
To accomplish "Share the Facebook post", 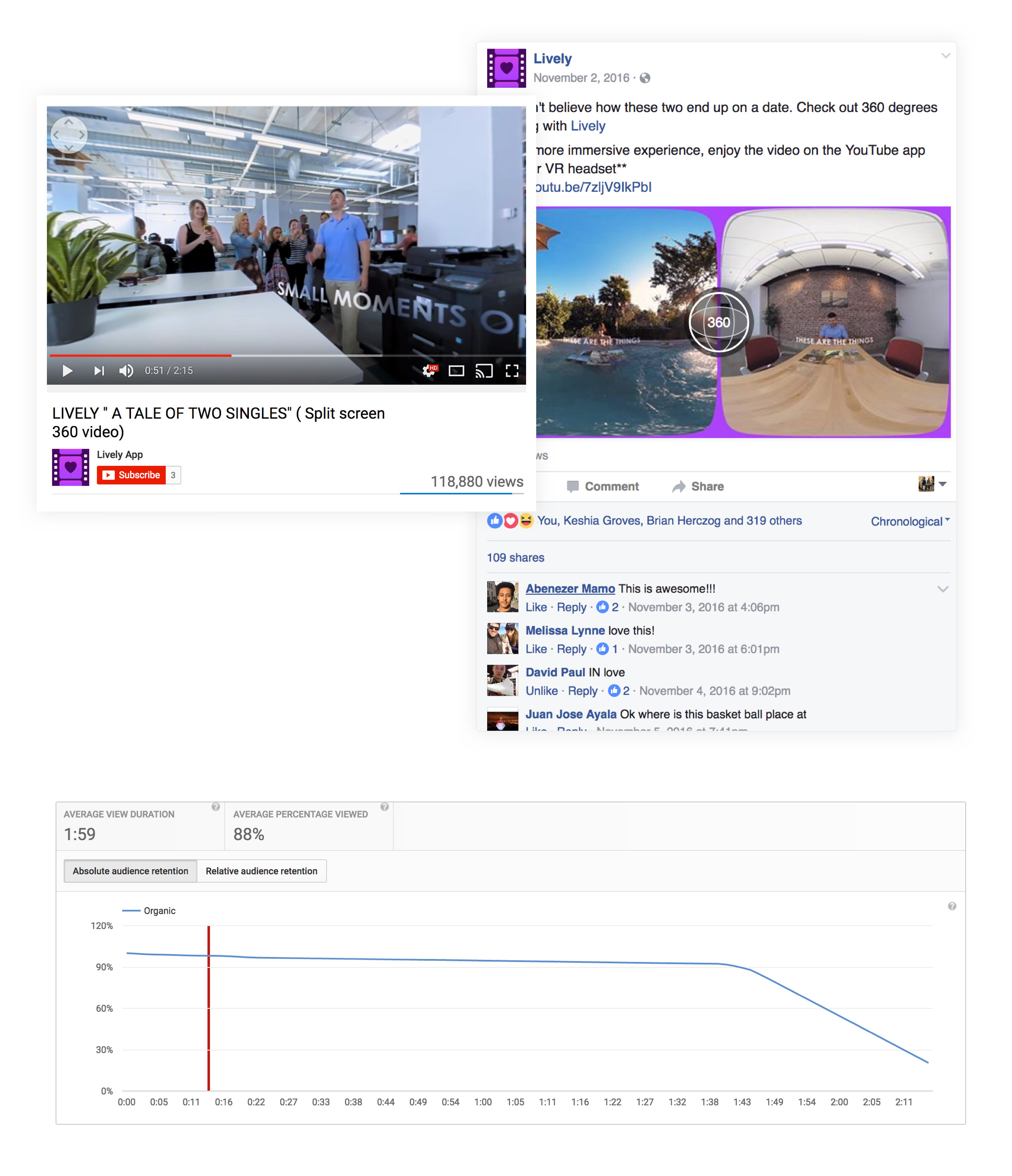I will pyautogui.click(x=698, y=486).
